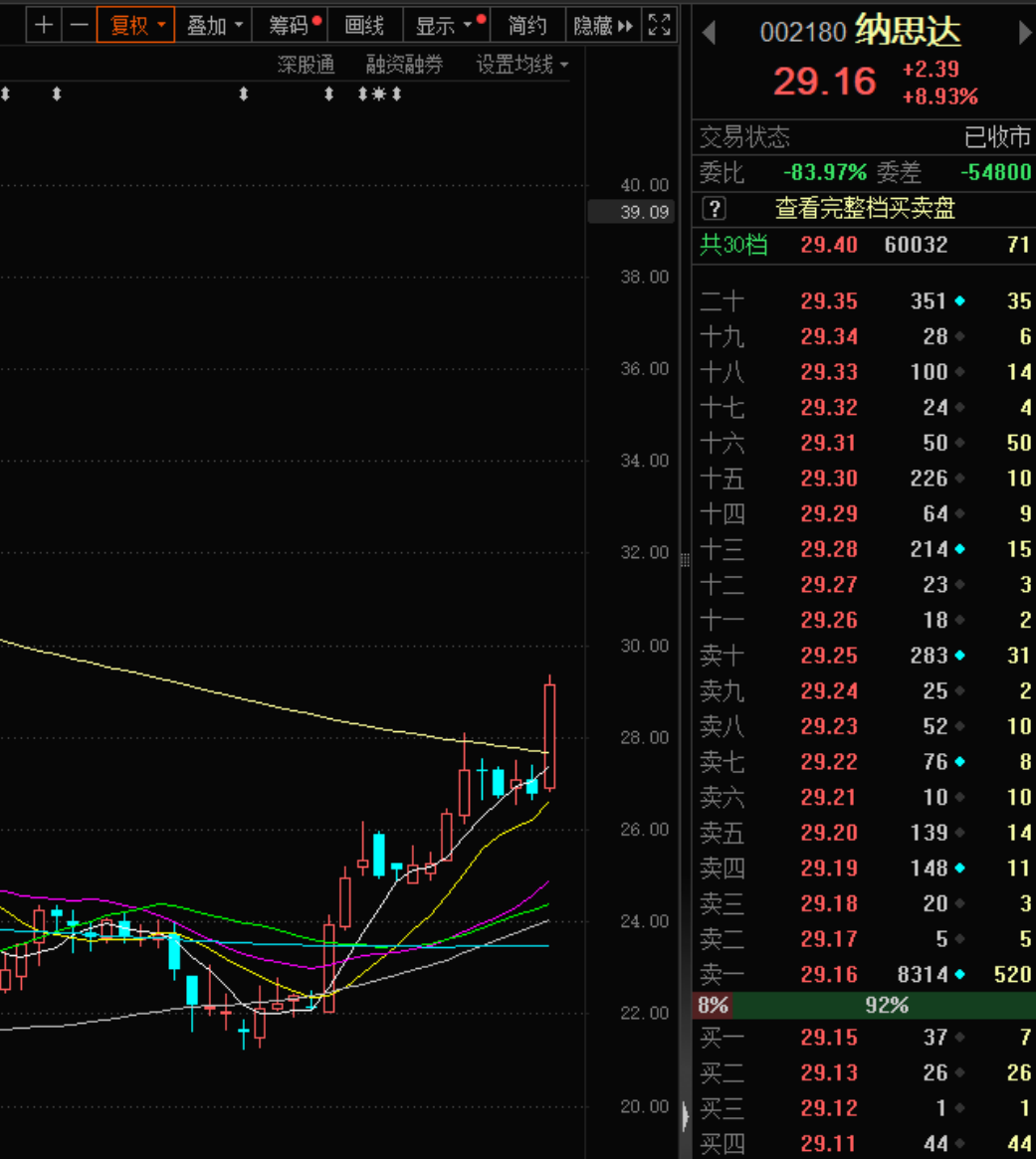Screen dimensions: 1036x1159
Task: Select the 画线 drawing tool
Action: point(364,25)
